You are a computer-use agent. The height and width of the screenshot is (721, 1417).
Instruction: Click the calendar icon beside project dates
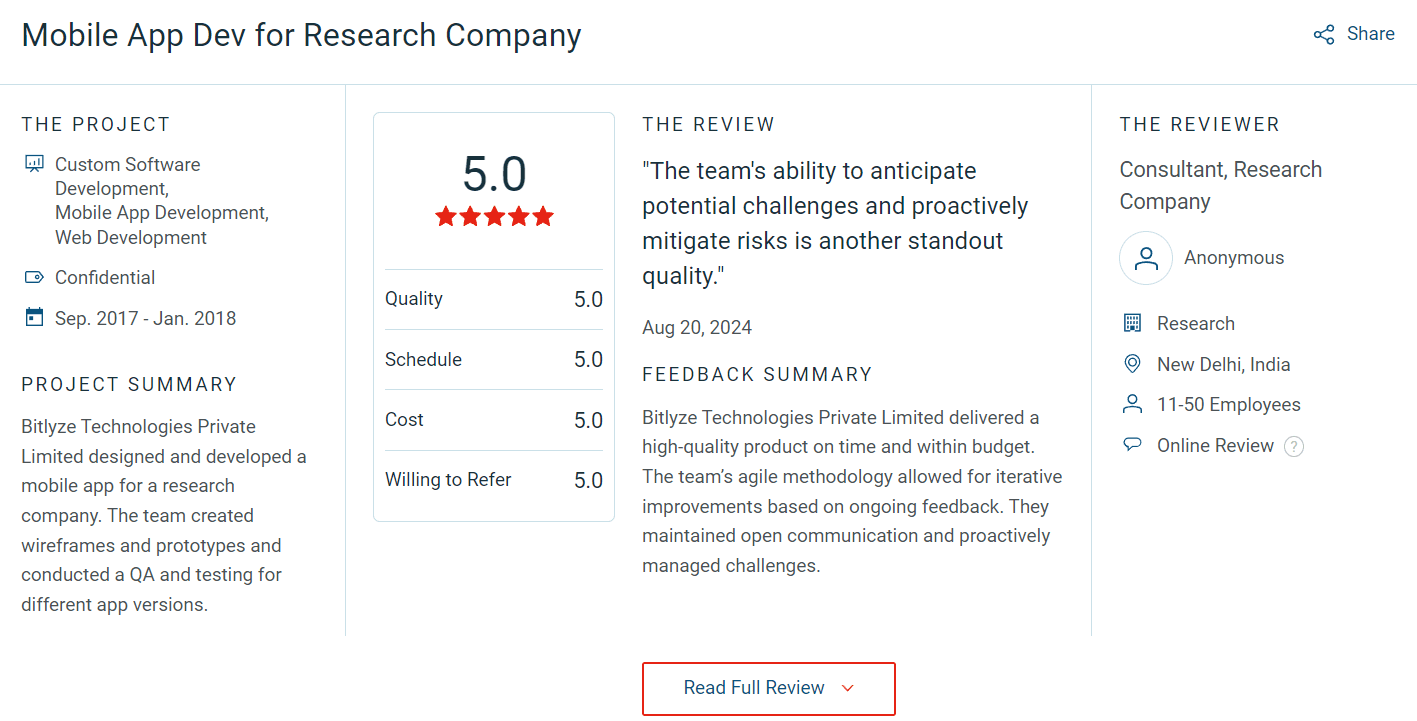(34, 318)
